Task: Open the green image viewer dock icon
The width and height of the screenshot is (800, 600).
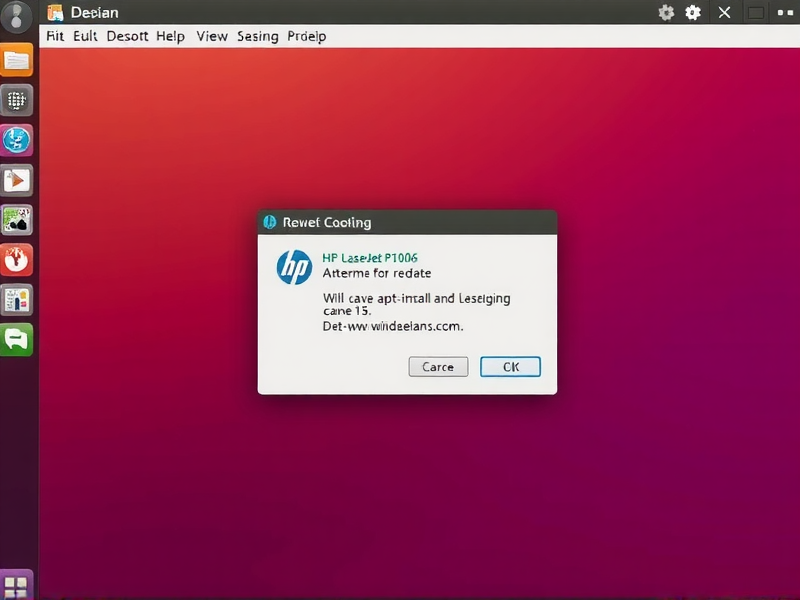Action: coord(17,220)
